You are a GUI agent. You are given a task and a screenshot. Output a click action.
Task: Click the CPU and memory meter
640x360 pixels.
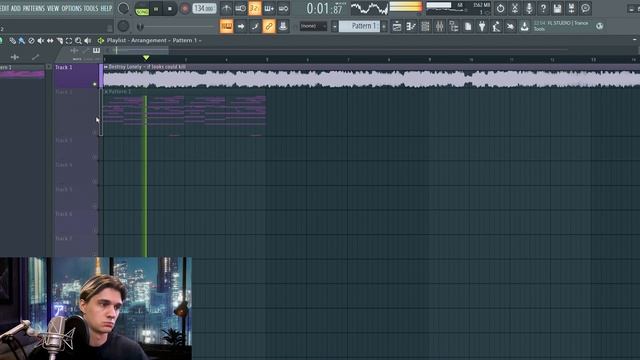click(458, 8)
